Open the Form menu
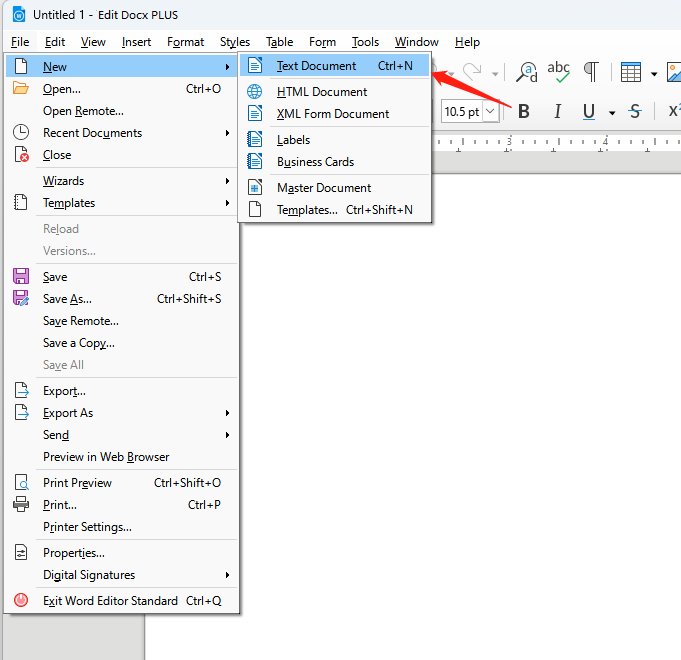The image size is (681, 660). pos(322,42)
